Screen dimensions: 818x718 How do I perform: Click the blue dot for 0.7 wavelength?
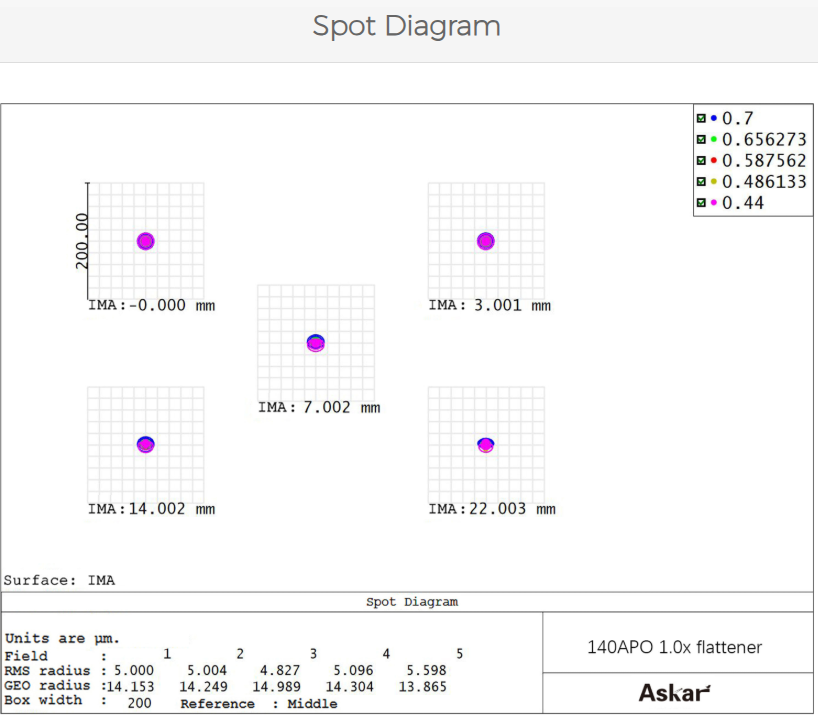[x=713, y=118]
